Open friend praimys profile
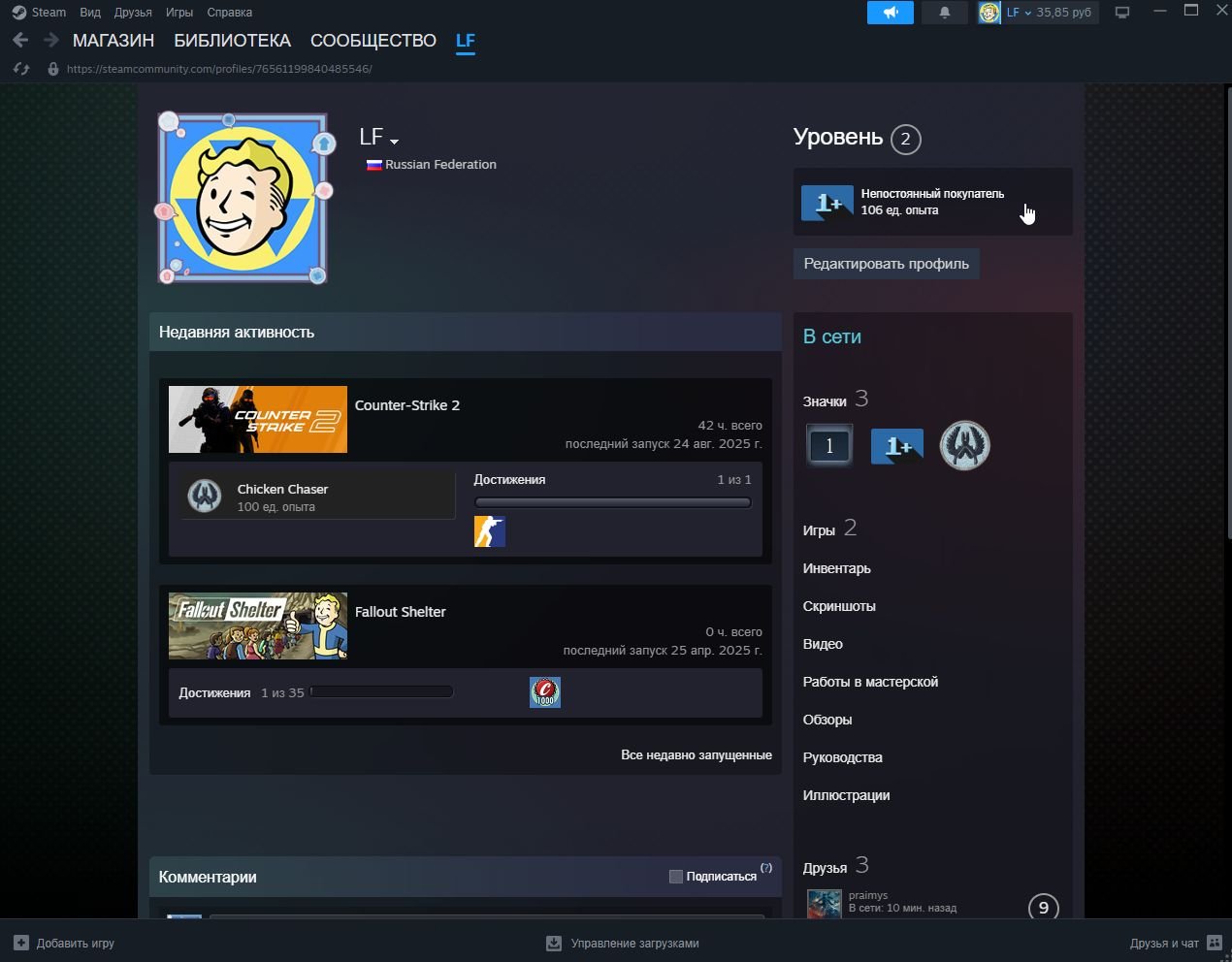The height and width of the screenshot is (962, 1232). click(x=868, y=895)
